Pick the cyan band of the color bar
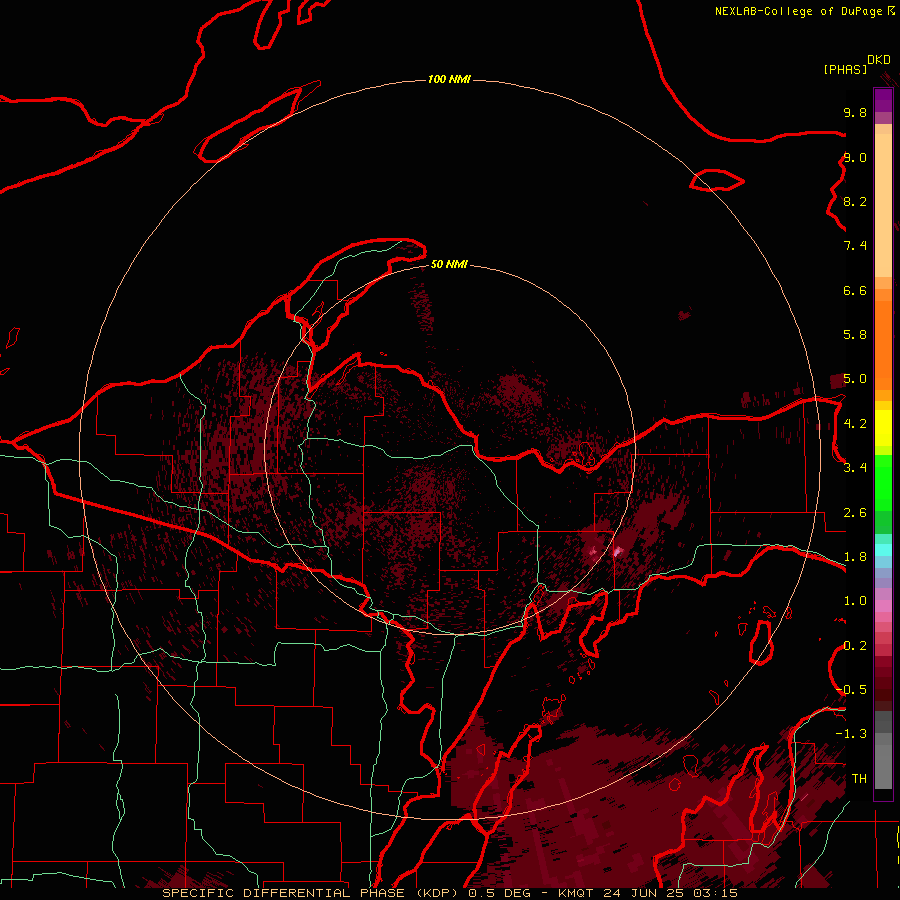The height and width of the screenshot is (900, 900). pyautogui.click(x=883, y=549)
